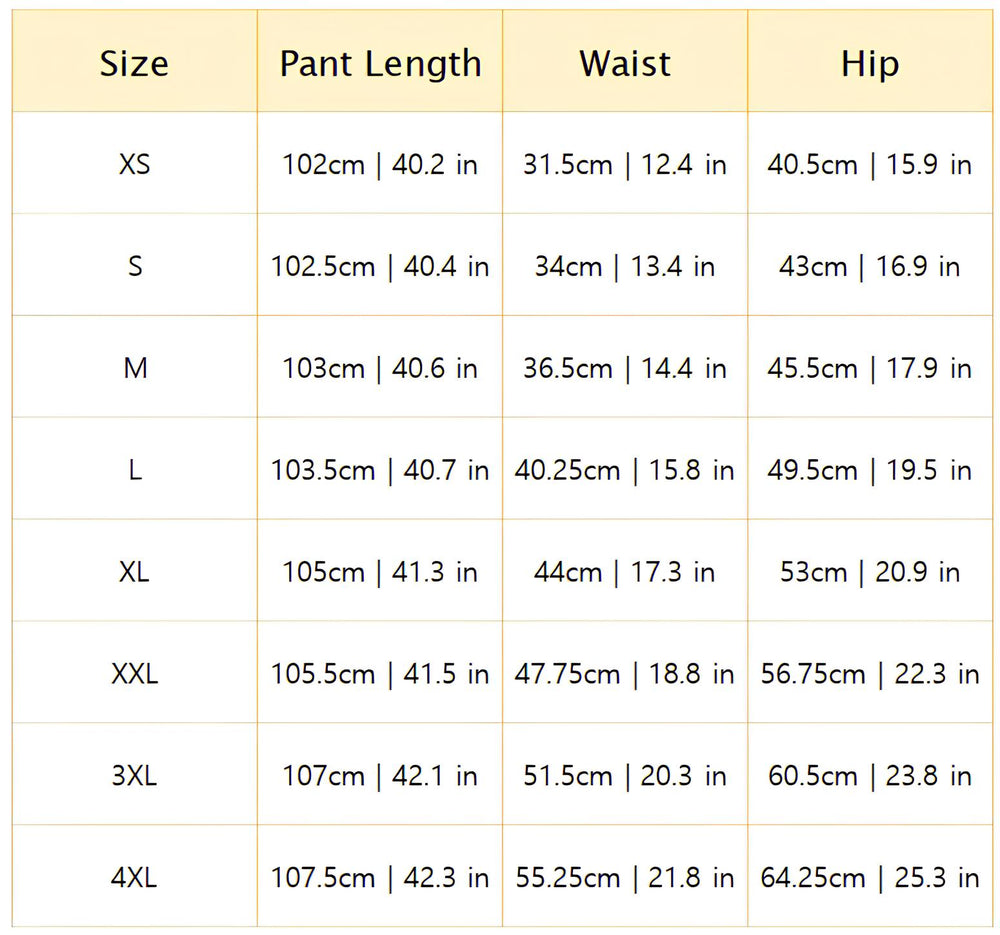
Task: Click the 45.5cm hip cell
Action: [x=870, y=369]
